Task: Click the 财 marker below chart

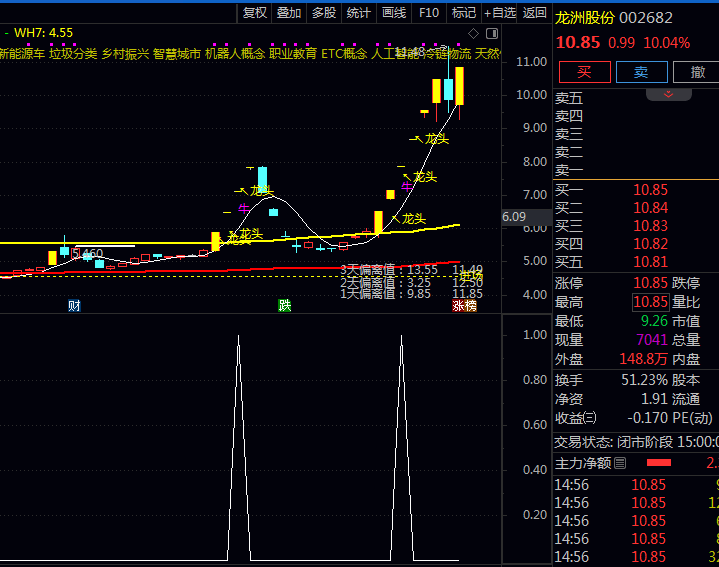Action: (74, 306)
